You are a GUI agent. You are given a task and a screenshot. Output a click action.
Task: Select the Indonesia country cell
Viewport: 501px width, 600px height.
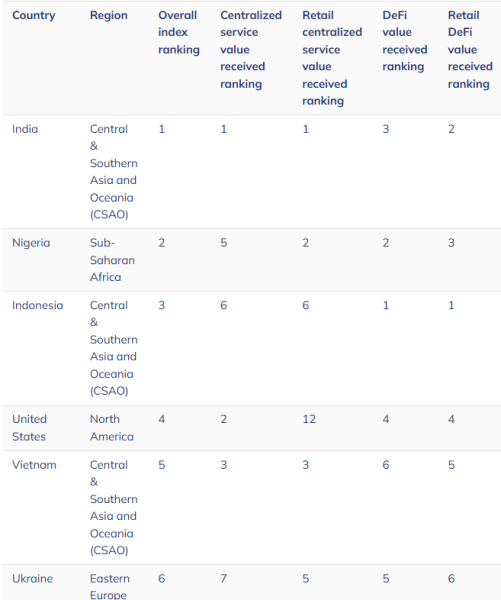[x=38, y=305]
